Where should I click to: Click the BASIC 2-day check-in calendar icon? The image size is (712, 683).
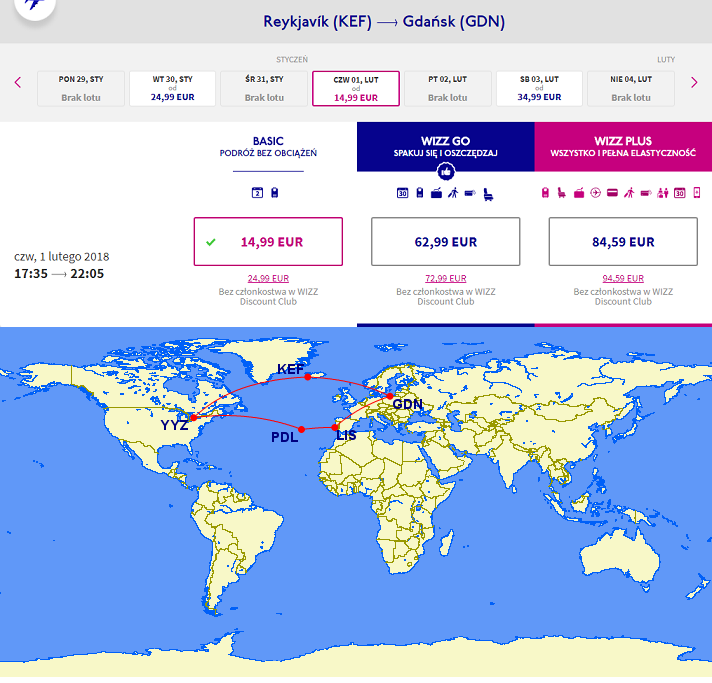257,193
